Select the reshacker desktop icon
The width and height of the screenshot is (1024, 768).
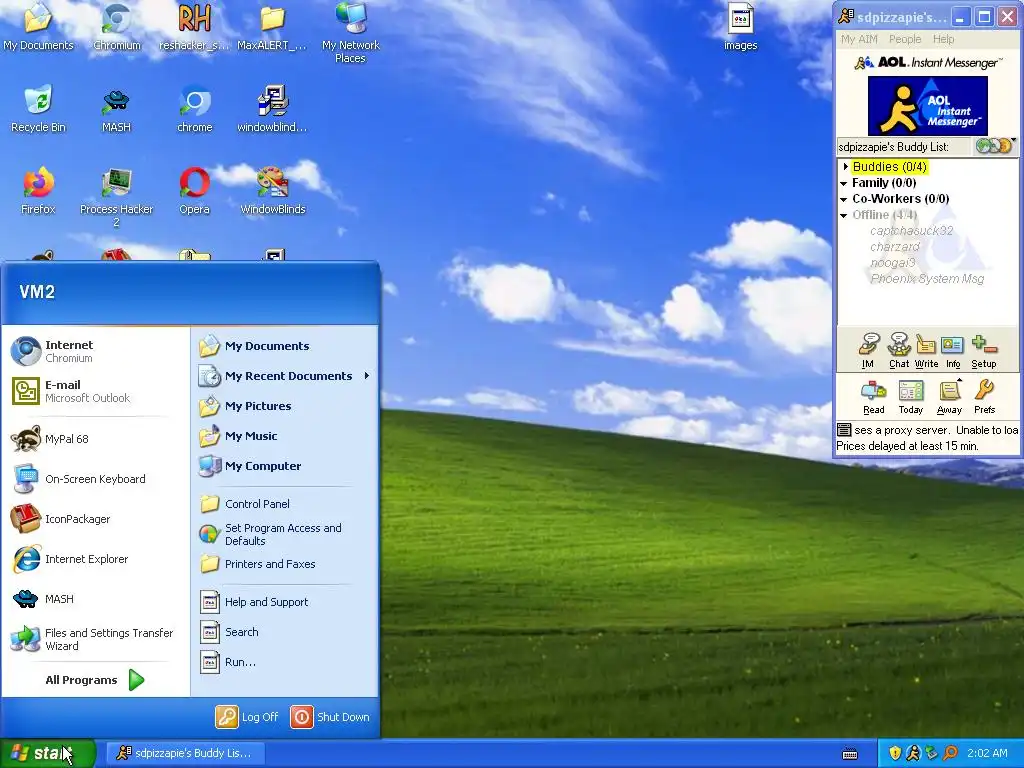[x=195, y=27]
